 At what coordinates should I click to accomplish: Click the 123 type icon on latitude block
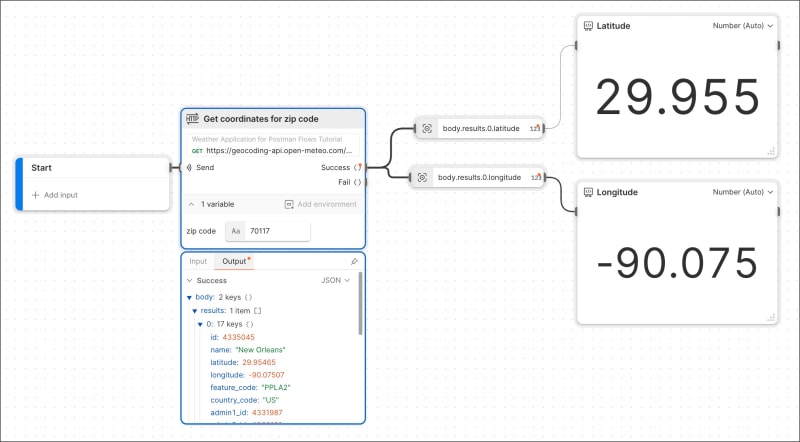pyautogui.click(x=535, y=129)
